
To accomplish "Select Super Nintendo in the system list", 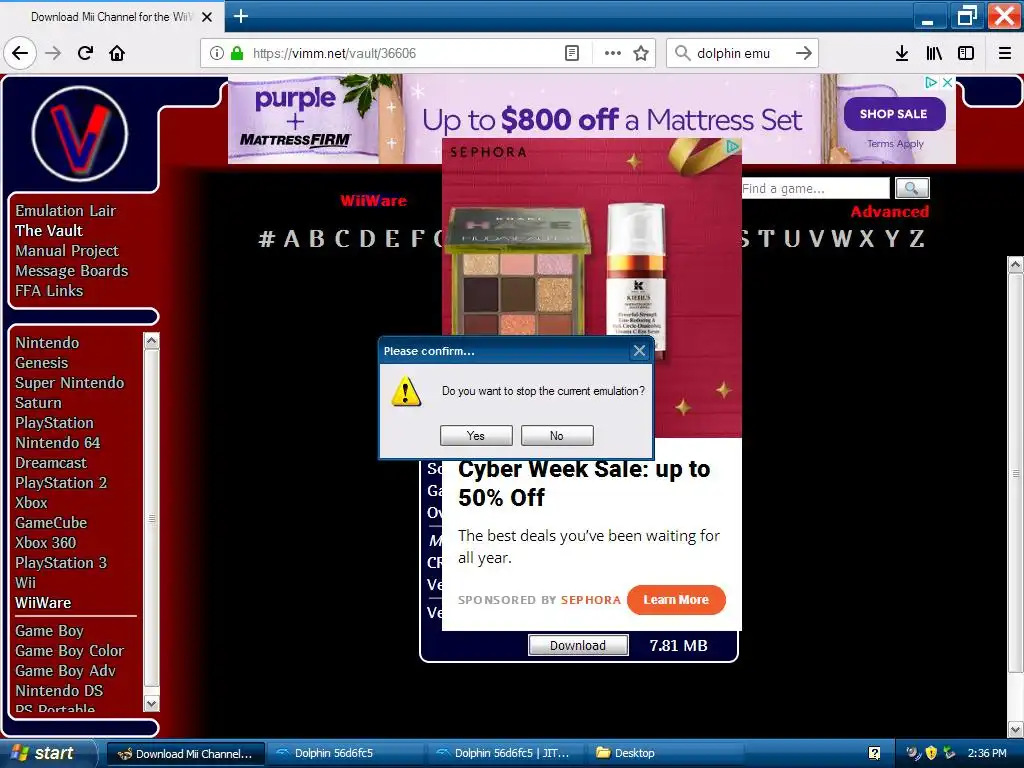I will 69,383.
